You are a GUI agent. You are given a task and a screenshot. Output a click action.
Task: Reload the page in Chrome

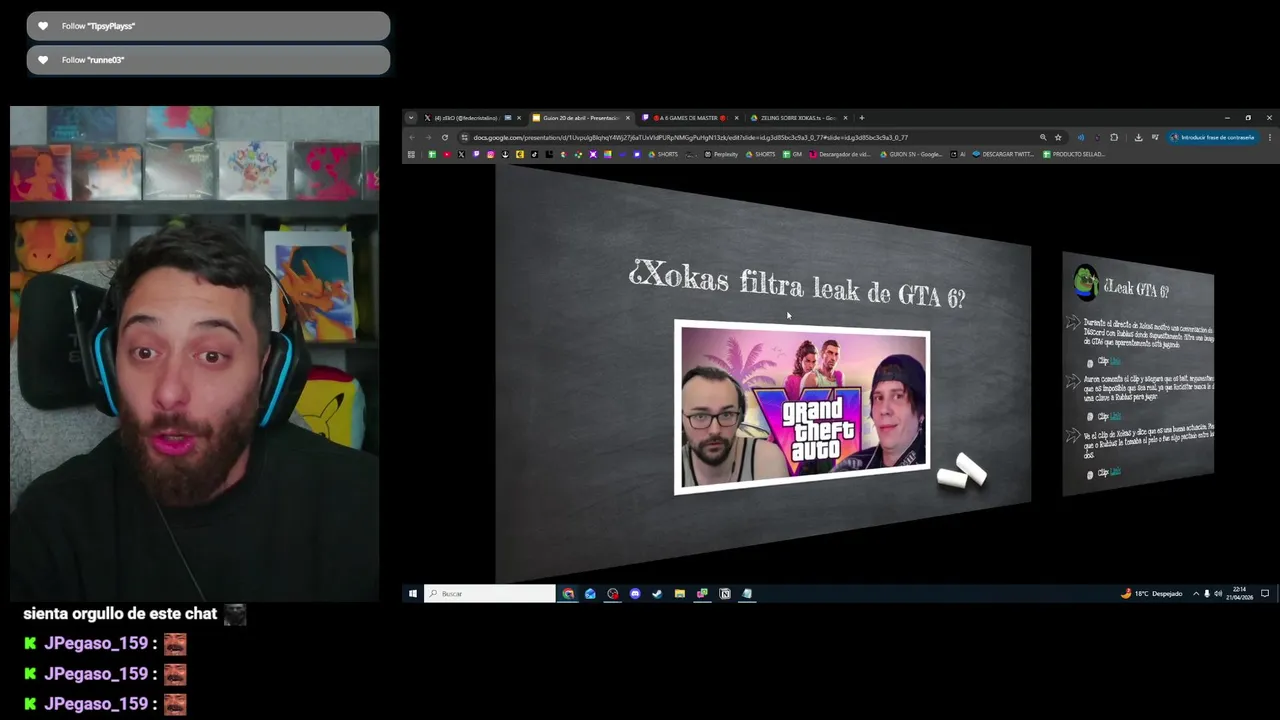(x=445, y=137)
